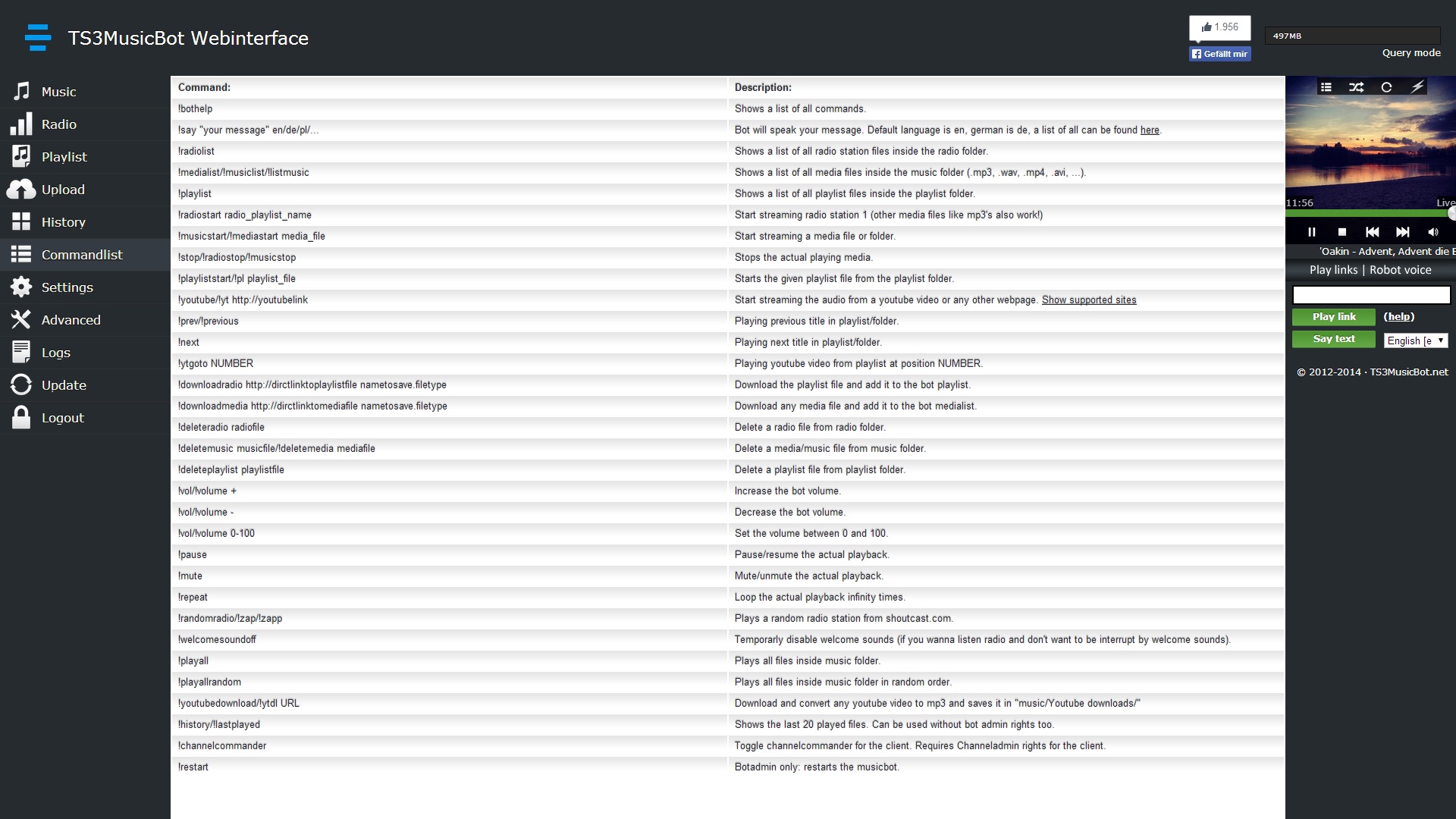Click the TS3MusicBot Webinterface title
1456x819 pixels.
[x=188, y=38]
